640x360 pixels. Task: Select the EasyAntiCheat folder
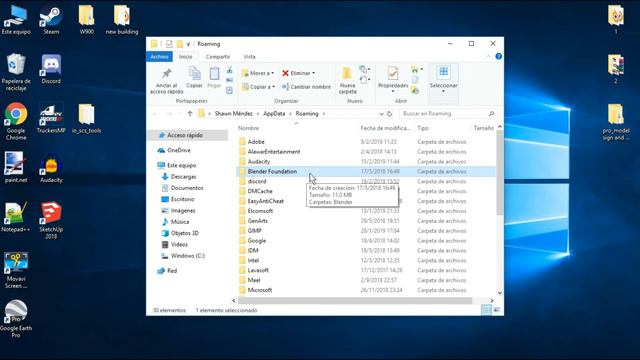coord(366,201)
